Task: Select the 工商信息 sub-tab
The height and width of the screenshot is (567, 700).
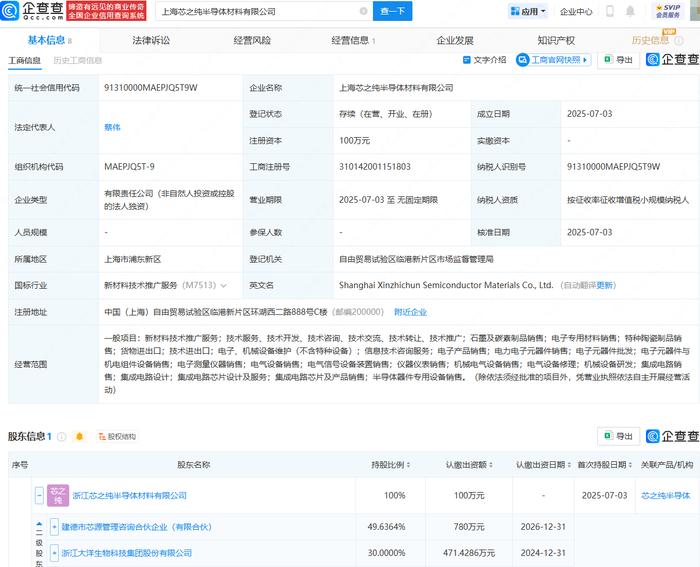Action: 25,60
